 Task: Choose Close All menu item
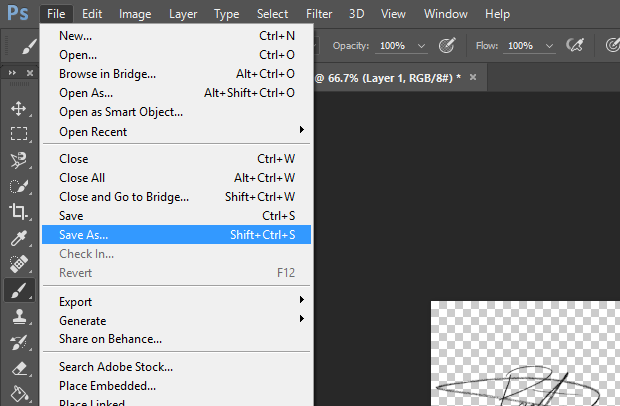[176, 178]
